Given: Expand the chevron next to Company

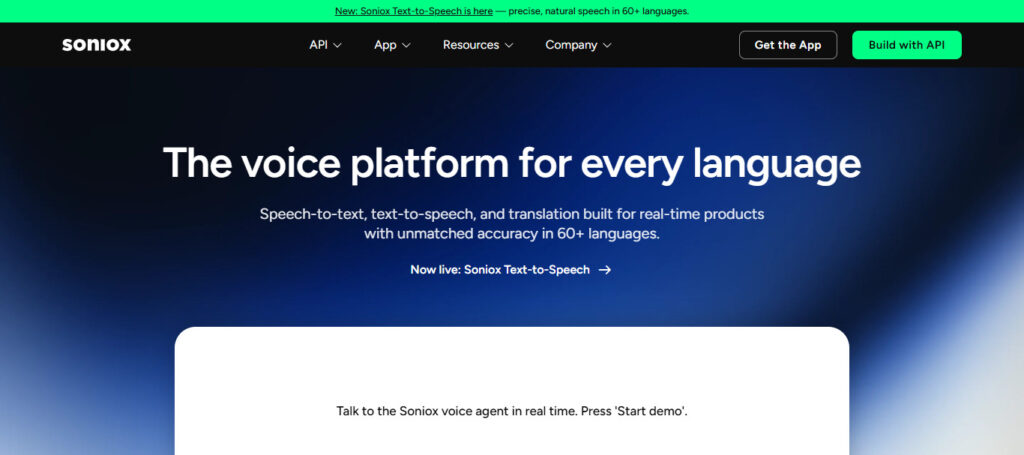Looking at the screenshot, I should pos(607,46).
